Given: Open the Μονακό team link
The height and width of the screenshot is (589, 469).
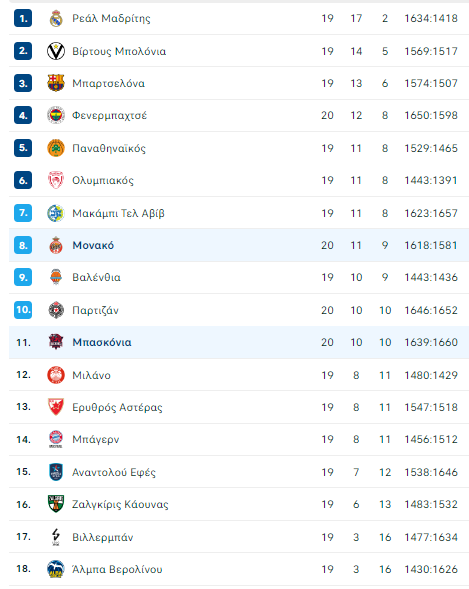Looking at the screenshot, I should coord(93,245).
